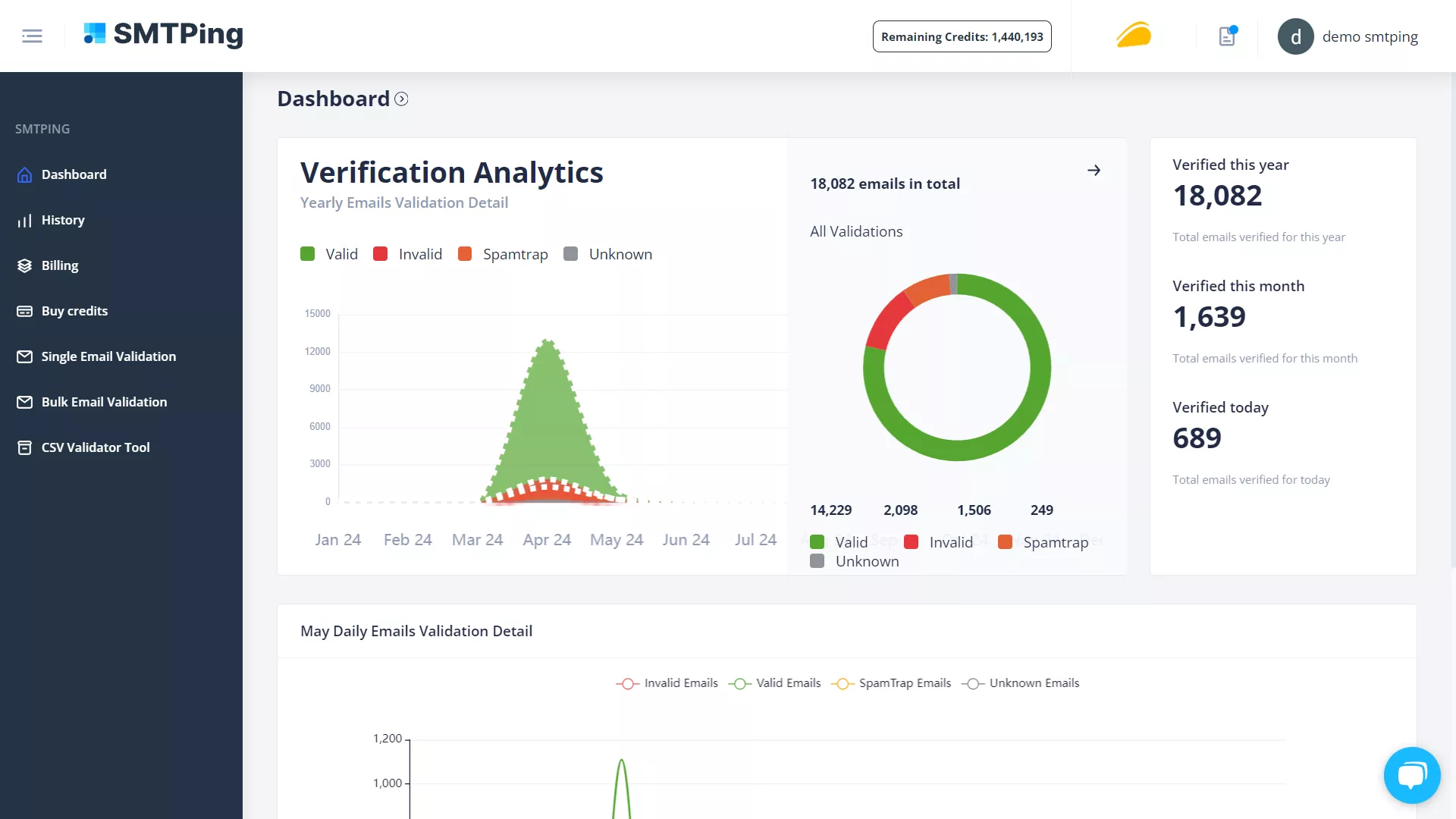The width and height of the screenshot is (1456, 819).
Task: Click circled arrow beside Dashboard title
Action: 401,99
